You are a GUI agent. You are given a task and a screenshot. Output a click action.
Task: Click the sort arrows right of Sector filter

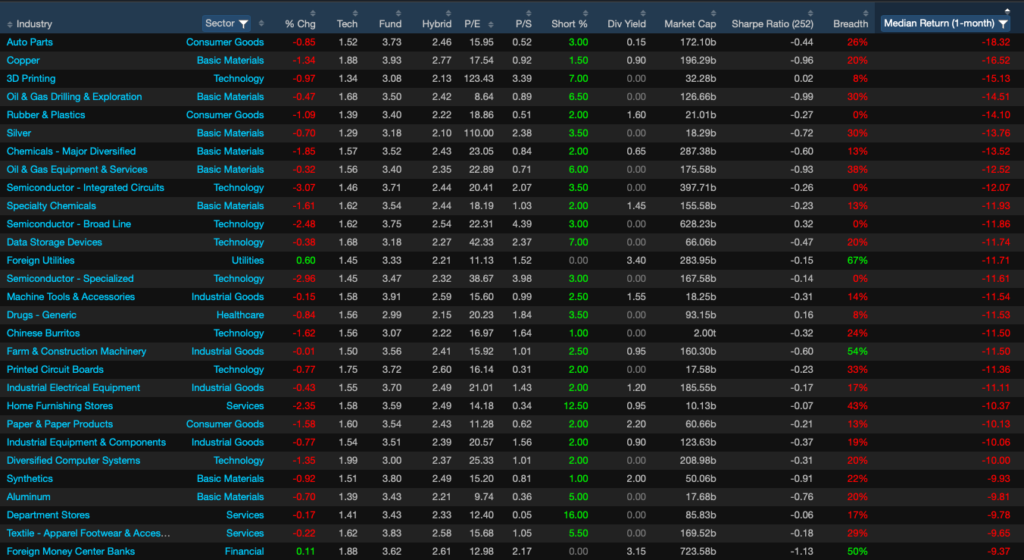pyautogui.click(x=261, y=23)
